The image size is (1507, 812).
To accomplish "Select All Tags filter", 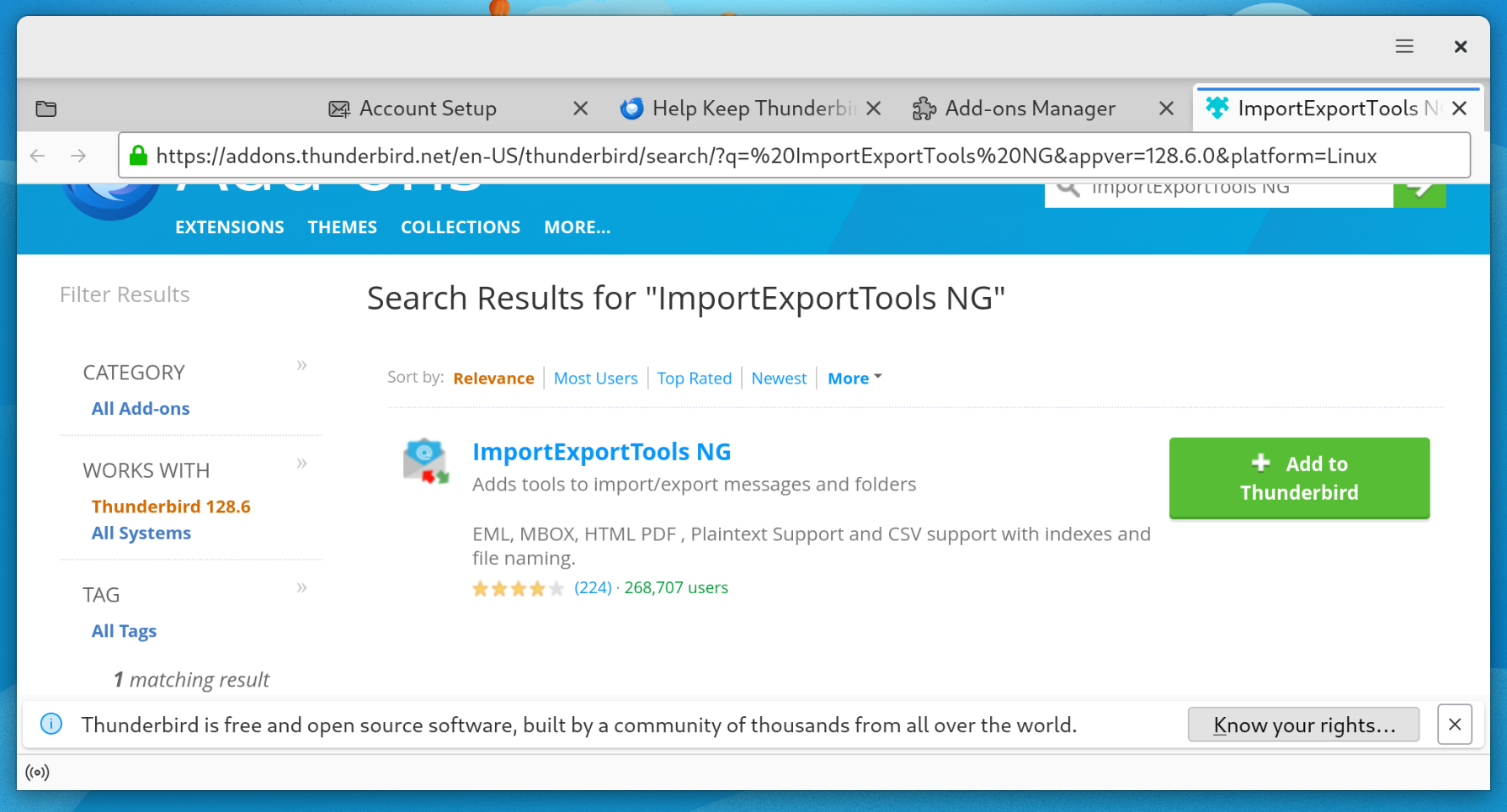I will coord(124,631).
